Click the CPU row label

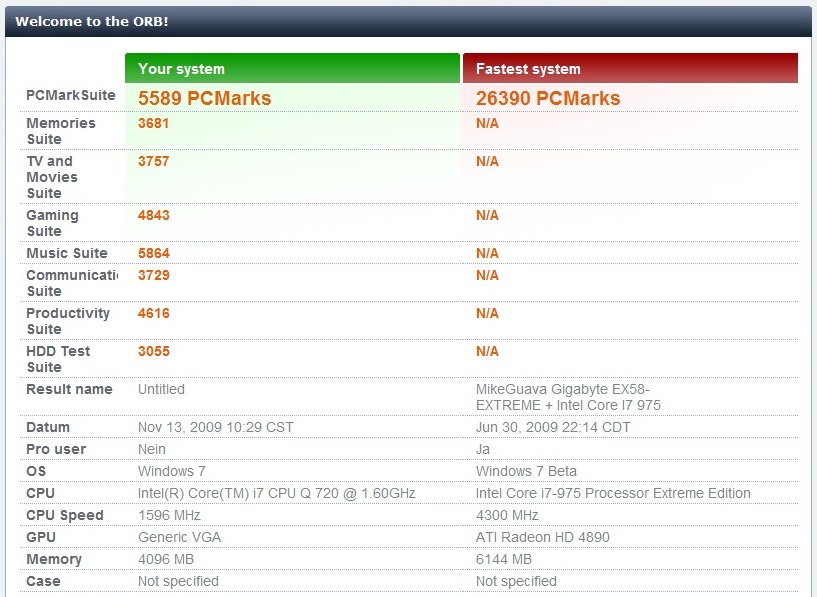(x=40, y=493)
